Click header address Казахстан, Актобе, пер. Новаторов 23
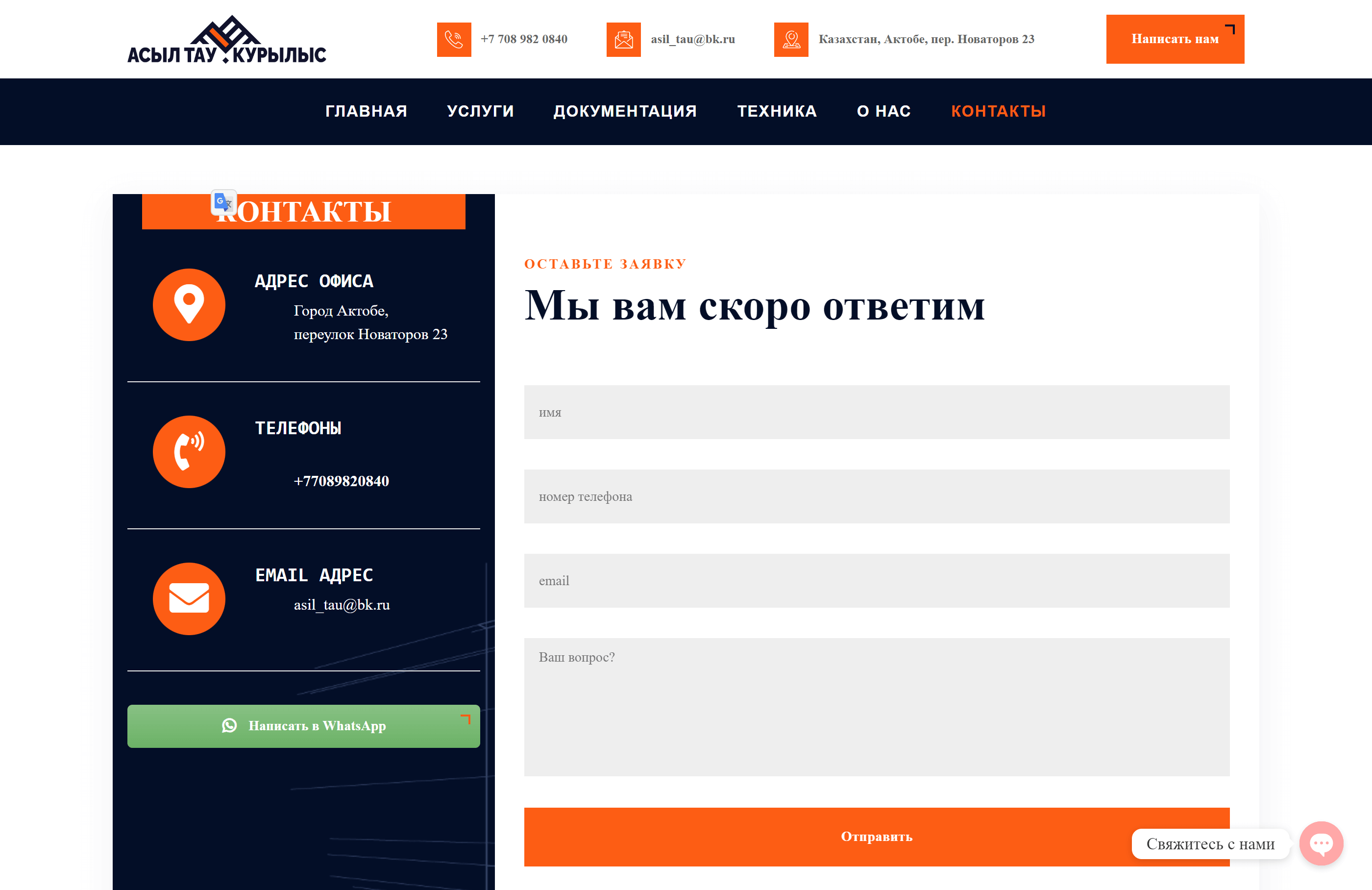The width and height of the screenshot is (1372, 890). [x=926, y=39]
